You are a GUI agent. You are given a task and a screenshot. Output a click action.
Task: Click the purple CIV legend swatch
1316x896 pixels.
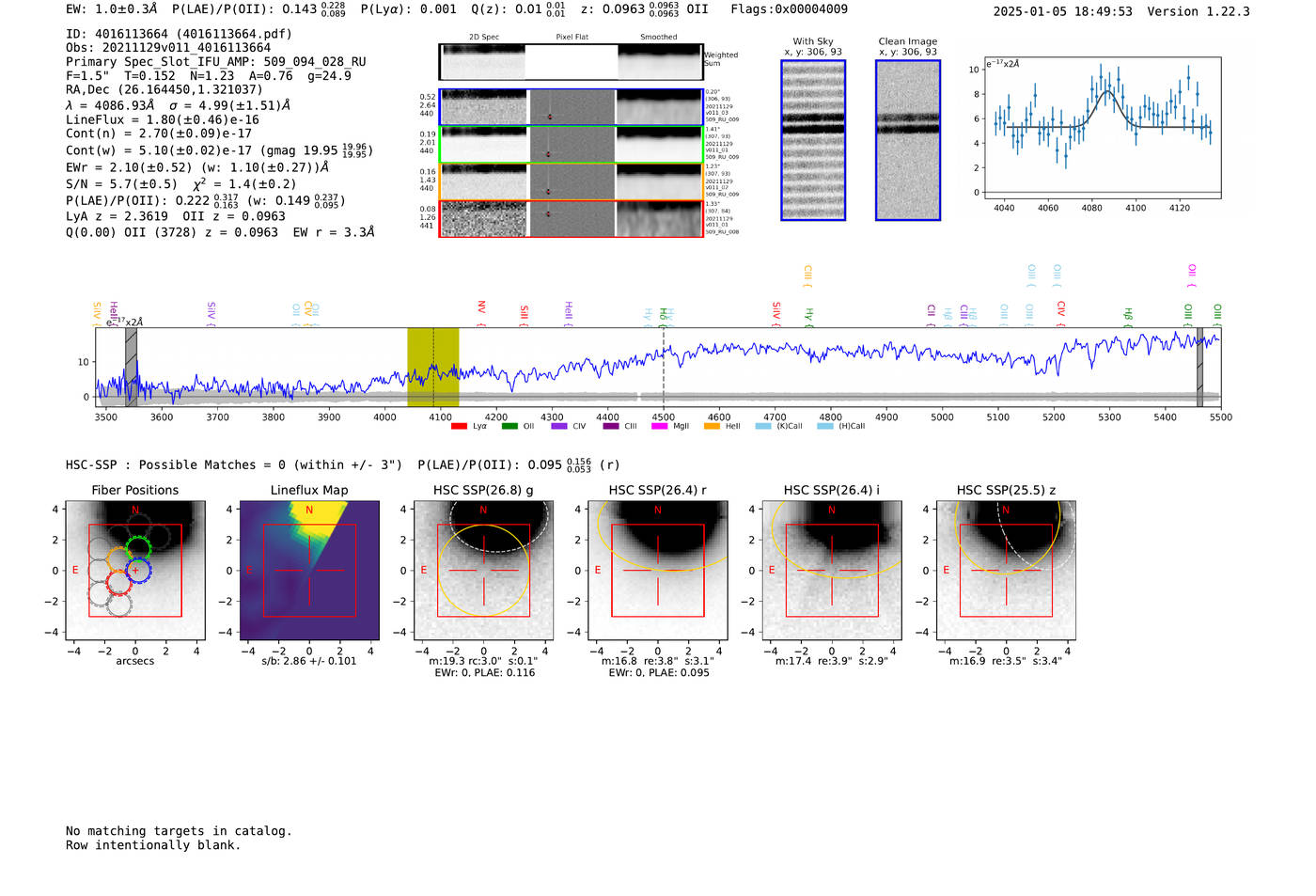[559, 426]
